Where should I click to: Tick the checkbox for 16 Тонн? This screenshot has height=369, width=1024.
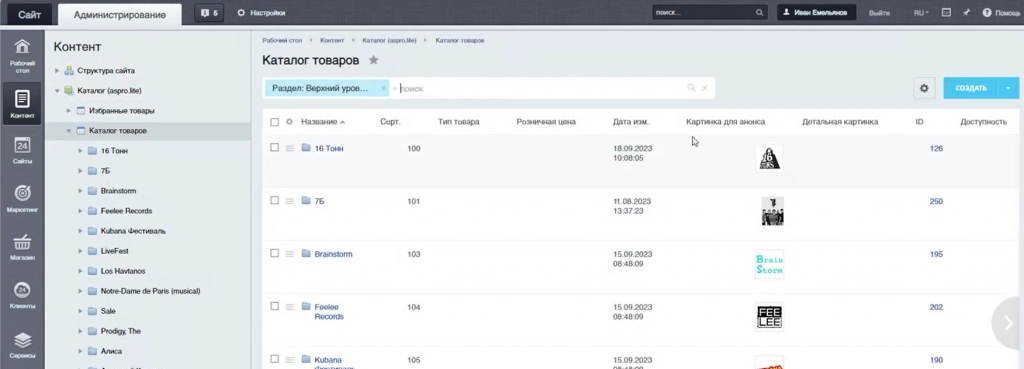[x=274, y=148]
